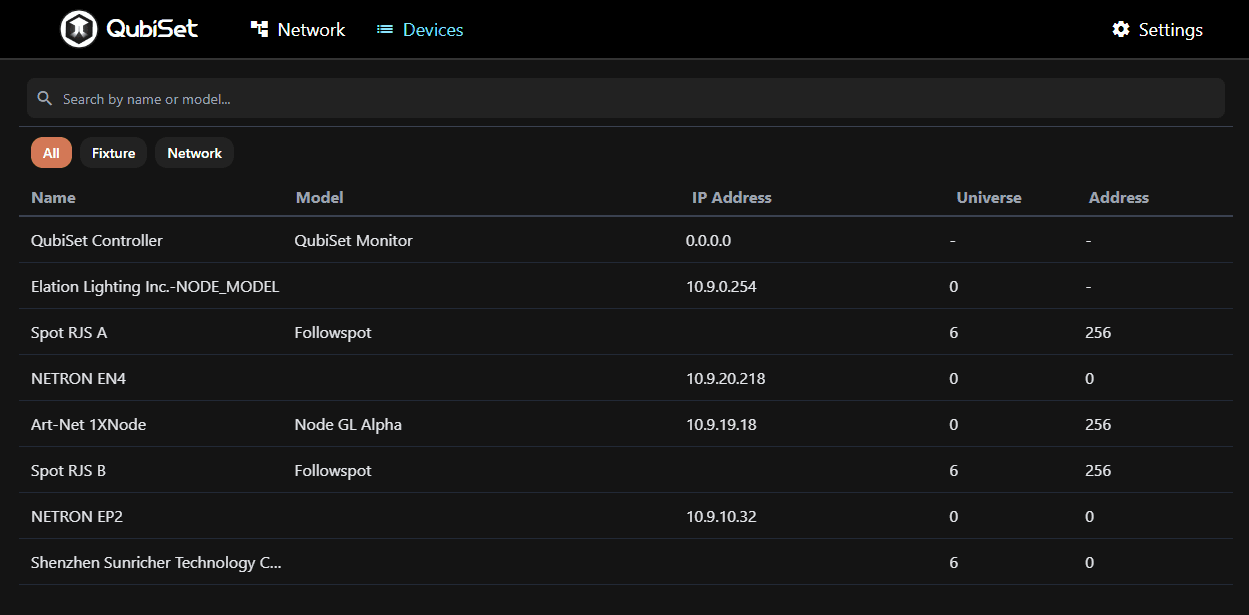Open the Devices tab in navigation bar

[x=433, y=30]
